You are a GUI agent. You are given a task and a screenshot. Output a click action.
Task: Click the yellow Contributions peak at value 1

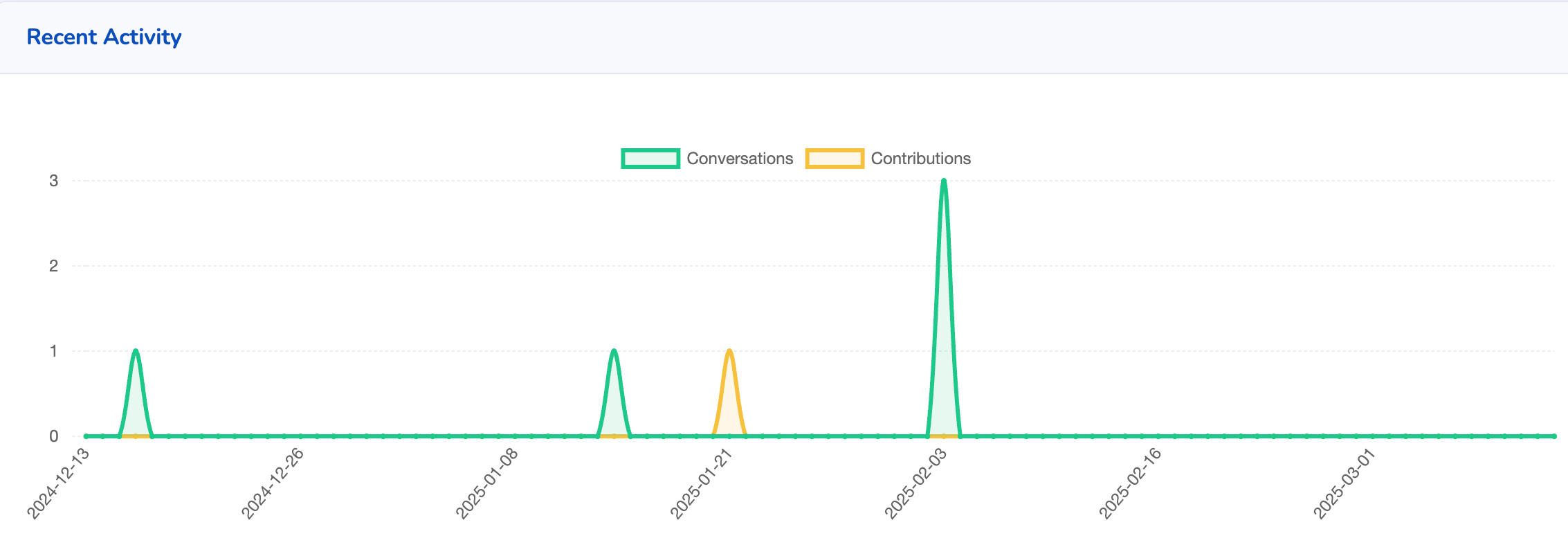(x=729, y=351)
